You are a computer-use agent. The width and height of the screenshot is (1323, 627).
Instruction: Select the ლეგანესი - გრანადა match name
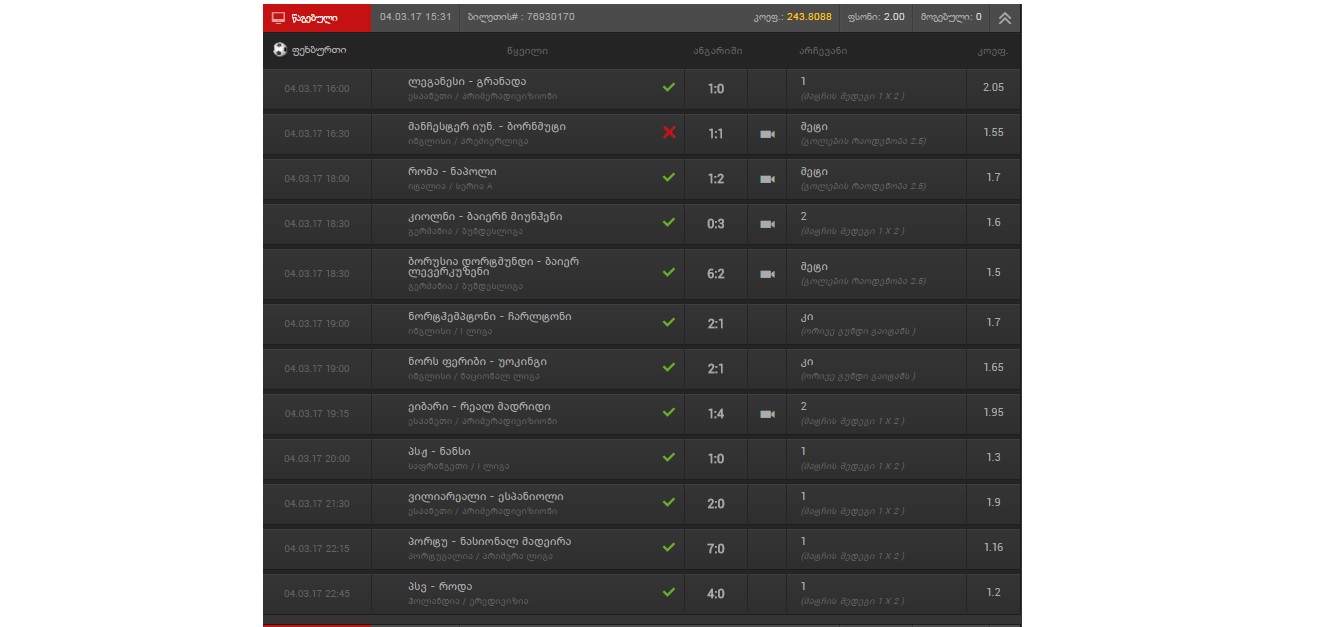click(467, 82)
